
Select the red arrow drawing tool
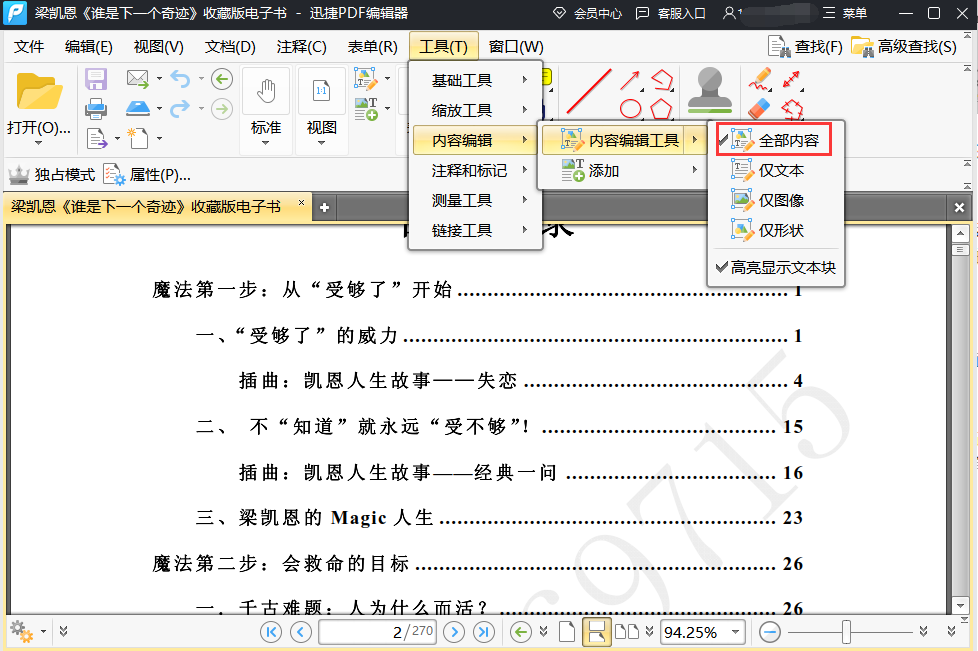630,80
